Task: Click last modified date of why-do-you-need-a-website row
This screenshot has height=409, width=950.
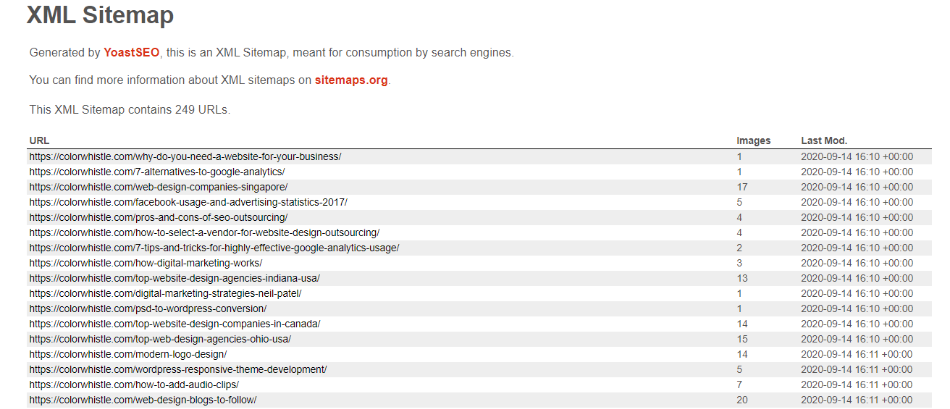Action: [x=857, y=156]
